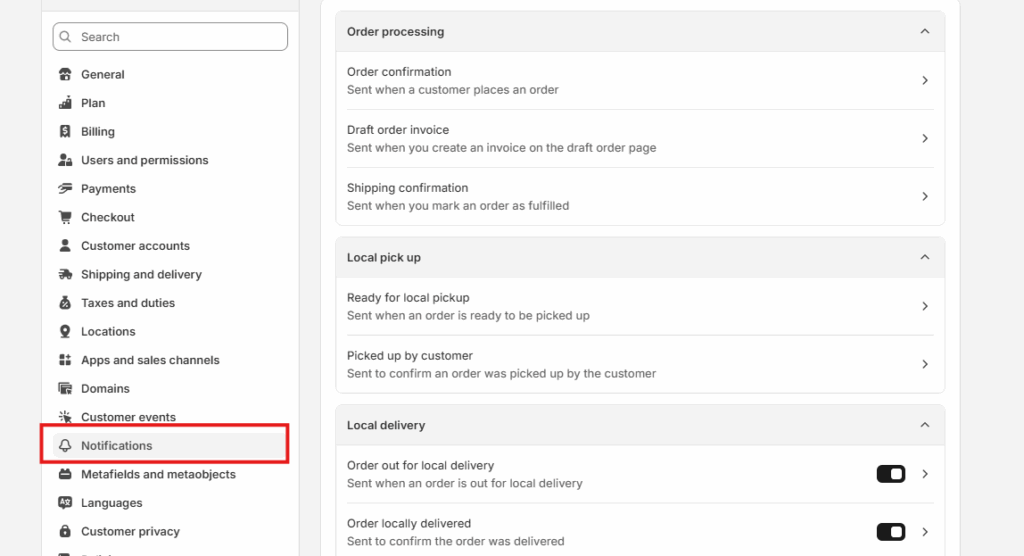The height and width of the screenshot is (556, 1024).
Task: Open Draft order invoice notification
Action: (640, 138)
